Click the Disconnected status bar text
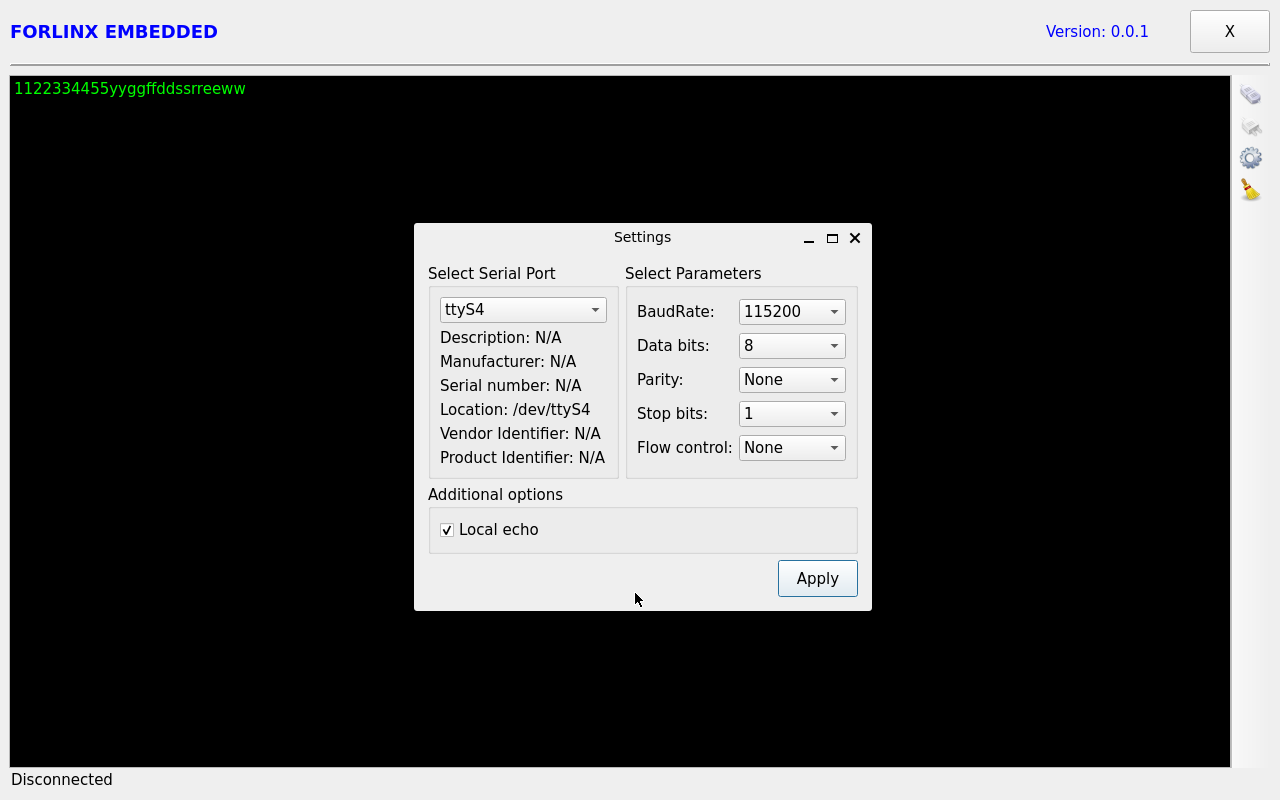The width and height of the screenshot is (1280, 800). pos(62,780)
